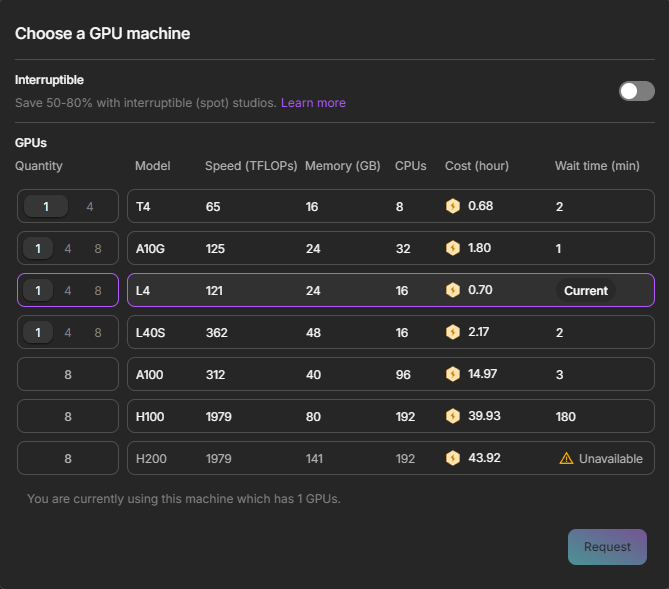Click the 362 speed value for L40S
The image size is (669, 589).
point(217,332)
